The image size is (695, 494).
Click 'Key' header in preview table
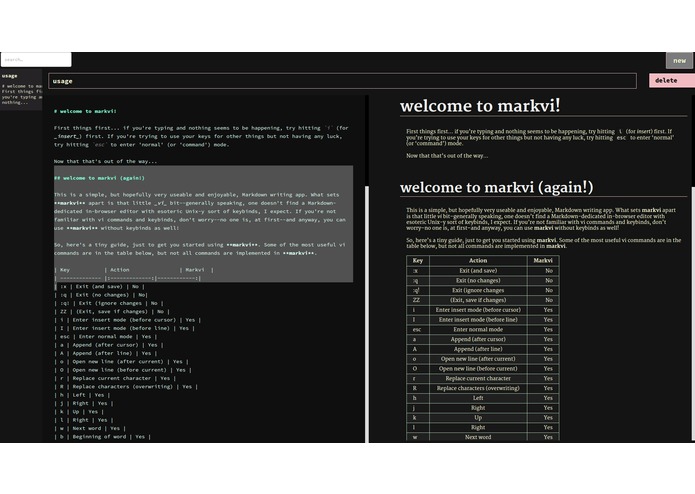(x=418, y=261)
